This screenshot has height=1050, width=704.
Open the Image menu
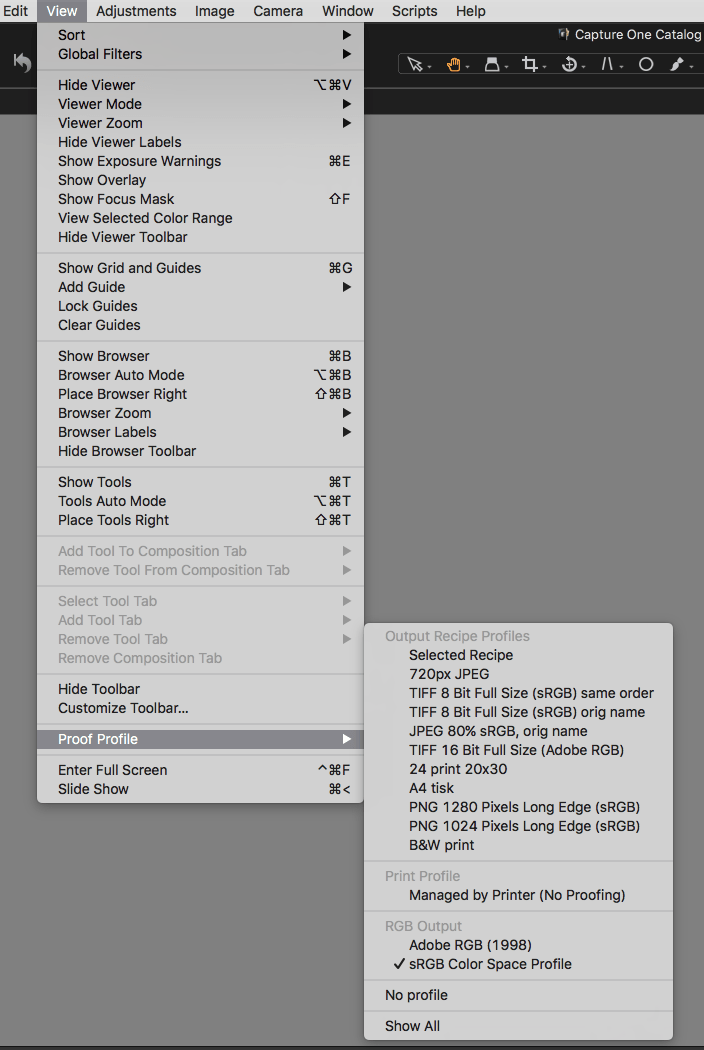(214, 11)
